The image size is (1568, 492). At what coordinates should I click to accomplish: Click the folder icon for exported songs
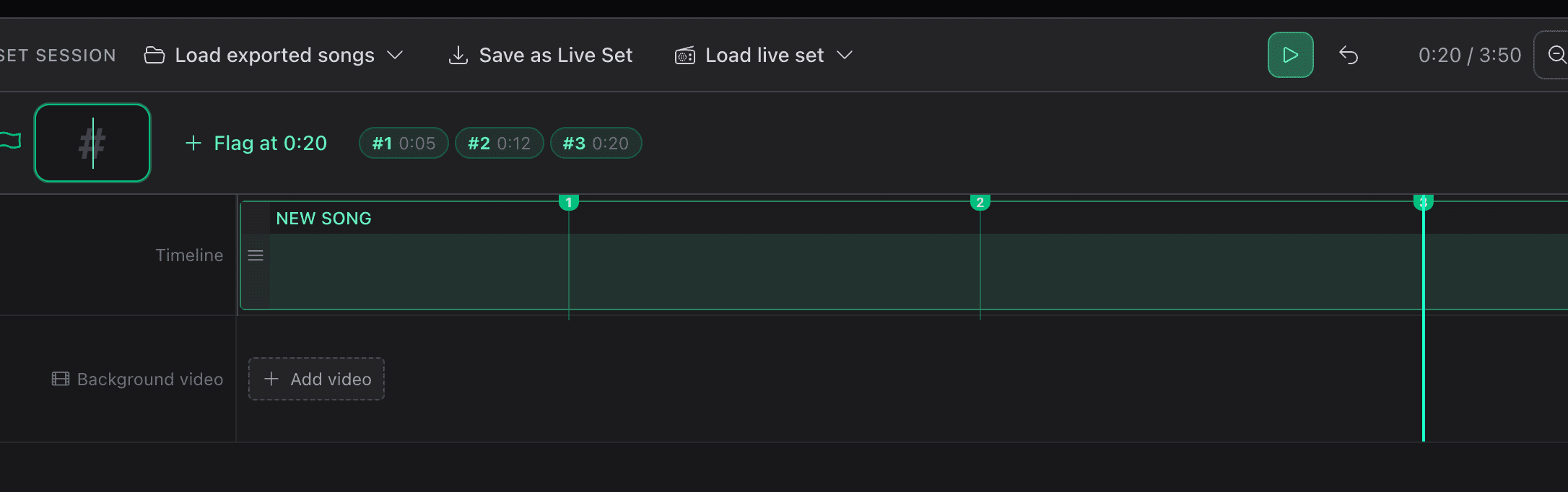pos(154,55)
